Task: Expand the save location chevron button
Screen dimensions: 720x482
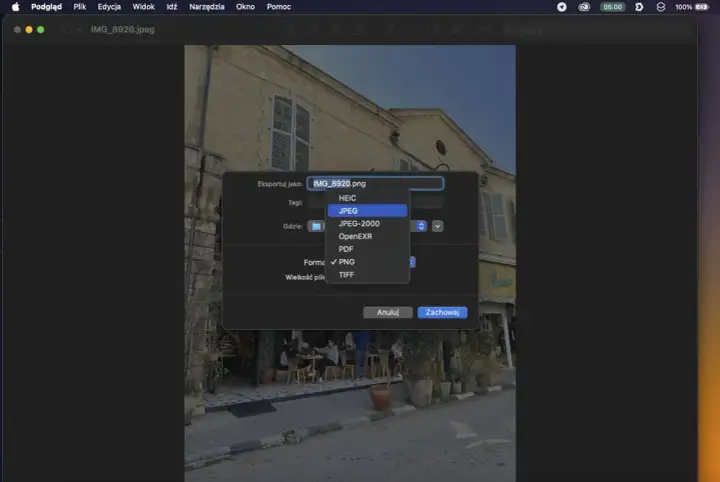Action: pos(438,226)
